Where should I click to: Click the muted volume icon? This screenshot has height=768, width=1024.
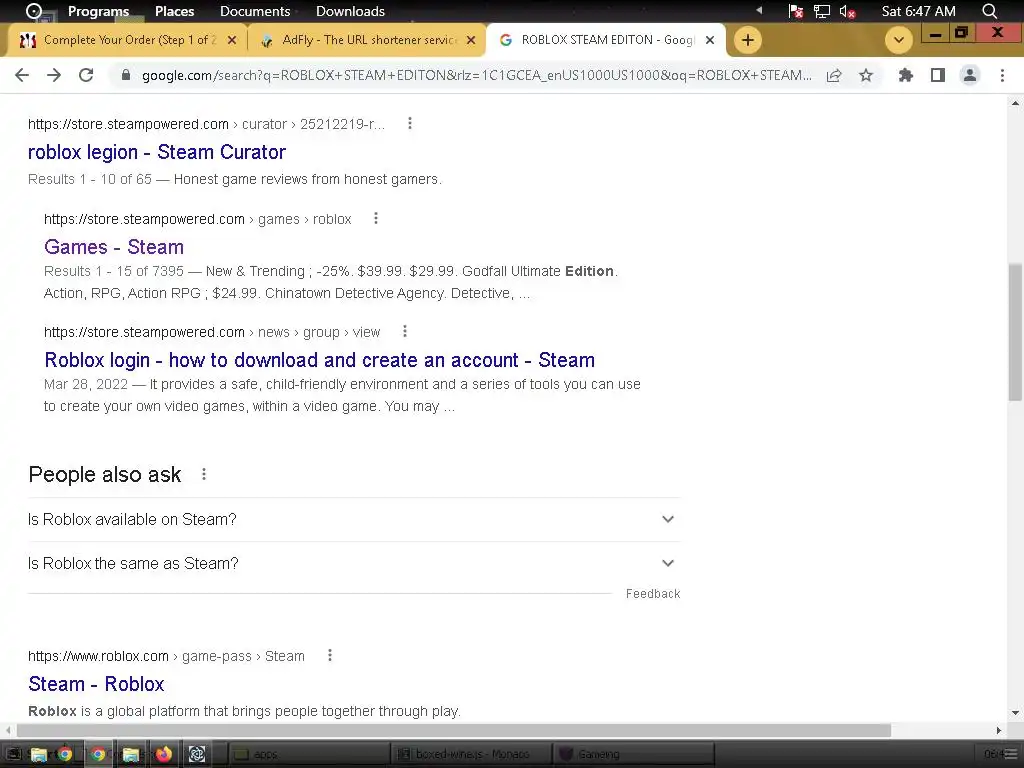pos(847,11)
